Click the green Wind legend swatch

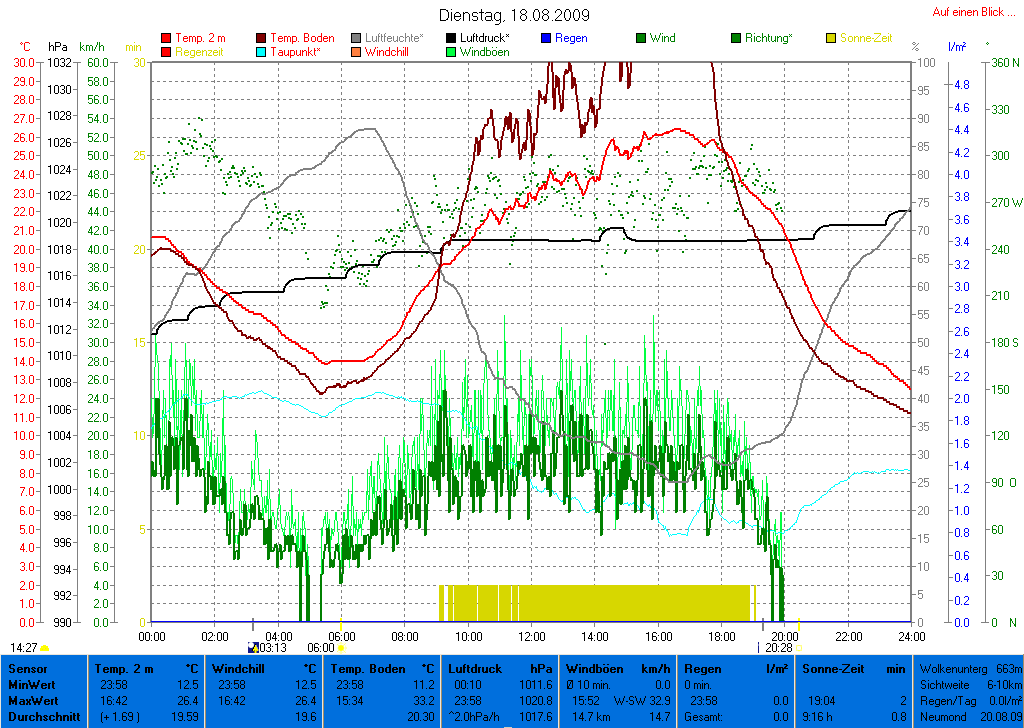[641, 39]
